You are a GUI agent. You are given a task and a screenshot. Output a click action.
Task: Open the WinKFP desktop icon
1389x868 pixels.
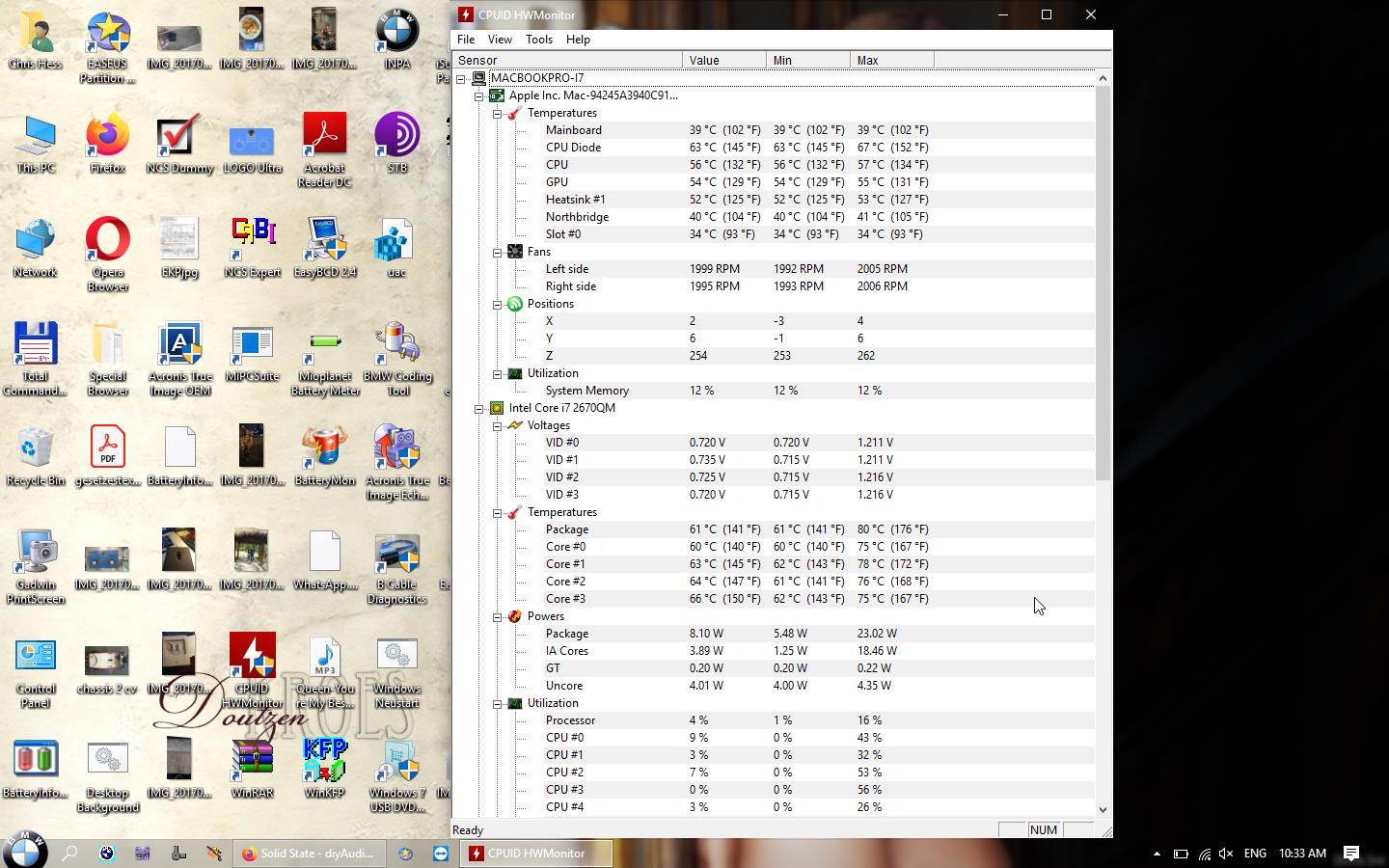tap(325, 769)
